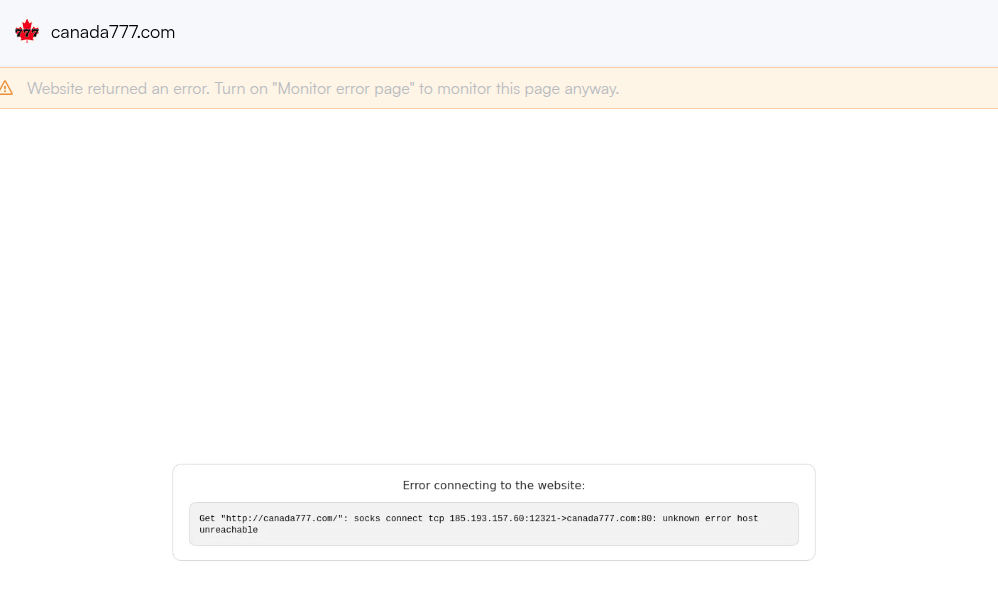Click the "Get" word starting the error message
The image size is (998, 598).
pyautogui.click(x=207, y=518)
